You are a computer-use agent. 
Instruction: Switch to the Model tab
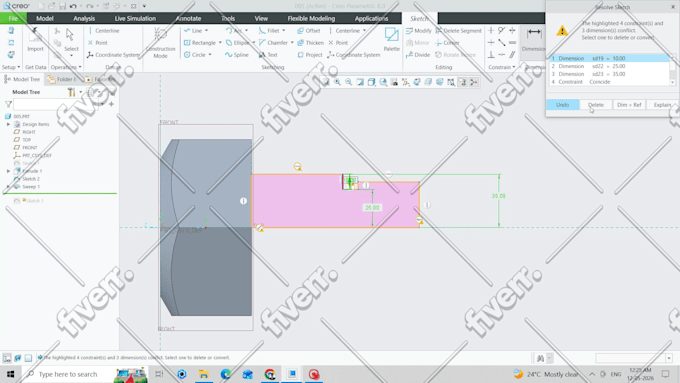pos(45,18)
